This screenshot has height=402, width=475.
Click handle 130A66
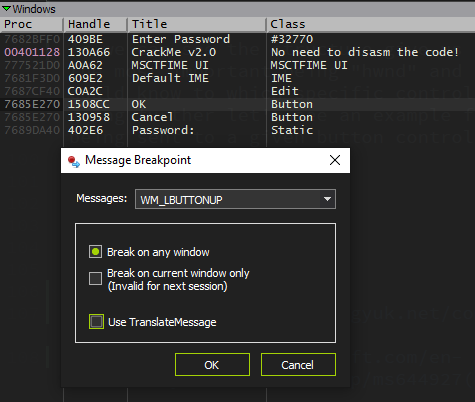(89, 52)
